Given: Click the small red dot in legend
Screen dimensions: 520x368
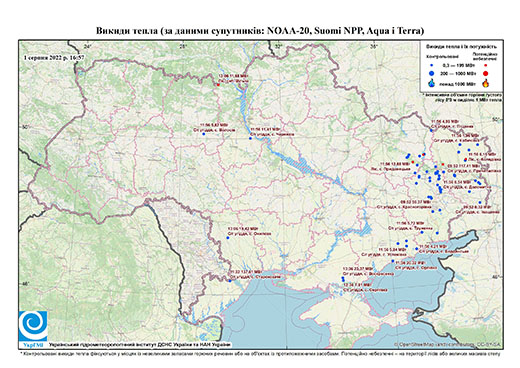Looking at the screenshot, I should point(486,65).
